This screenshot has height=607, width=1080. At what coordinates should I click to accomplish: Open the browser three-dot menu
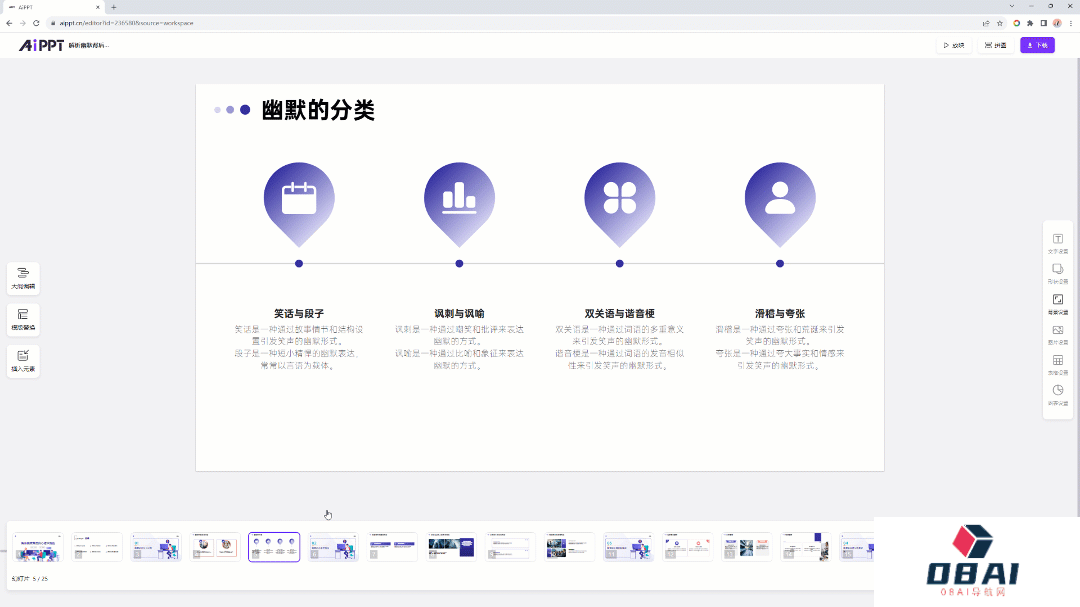(1072, 22)
